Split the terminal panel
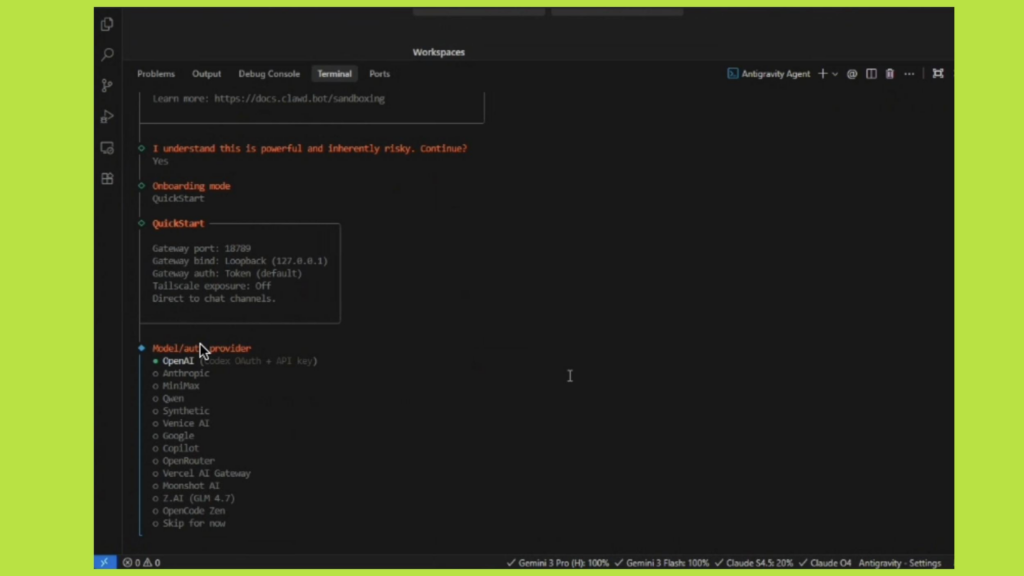The height and width of the screenshot is (576, 1024). tap(871, 74)
